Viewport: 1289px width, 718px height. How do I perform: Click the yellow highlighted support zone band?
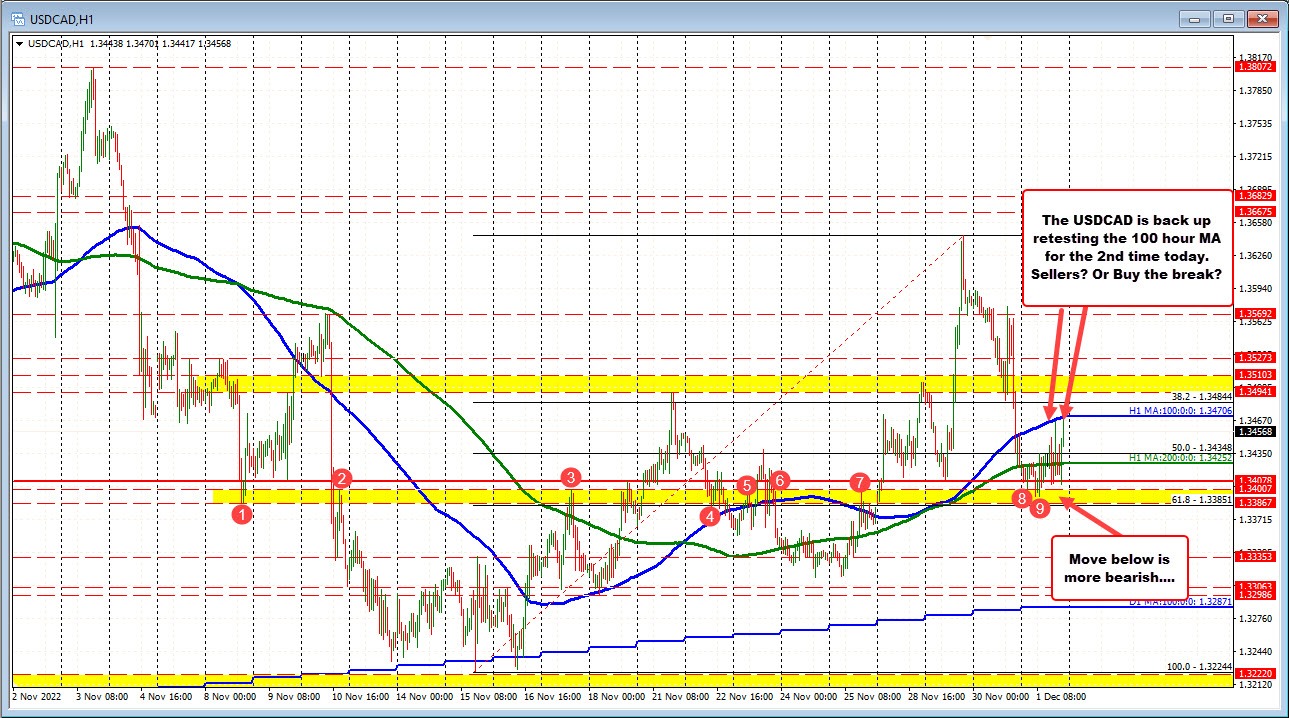(x=600, y=494)
